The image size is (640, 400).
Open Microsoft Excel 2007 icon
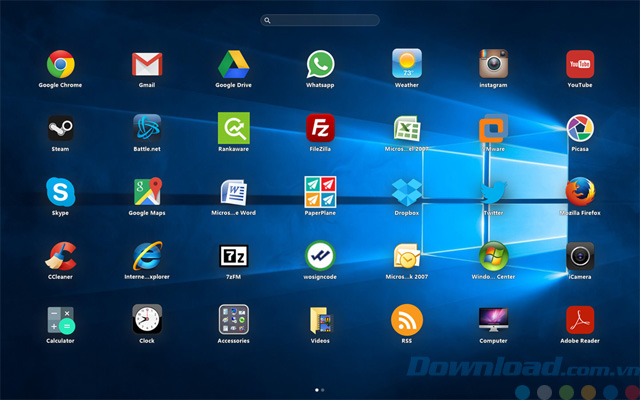(407, 129)
